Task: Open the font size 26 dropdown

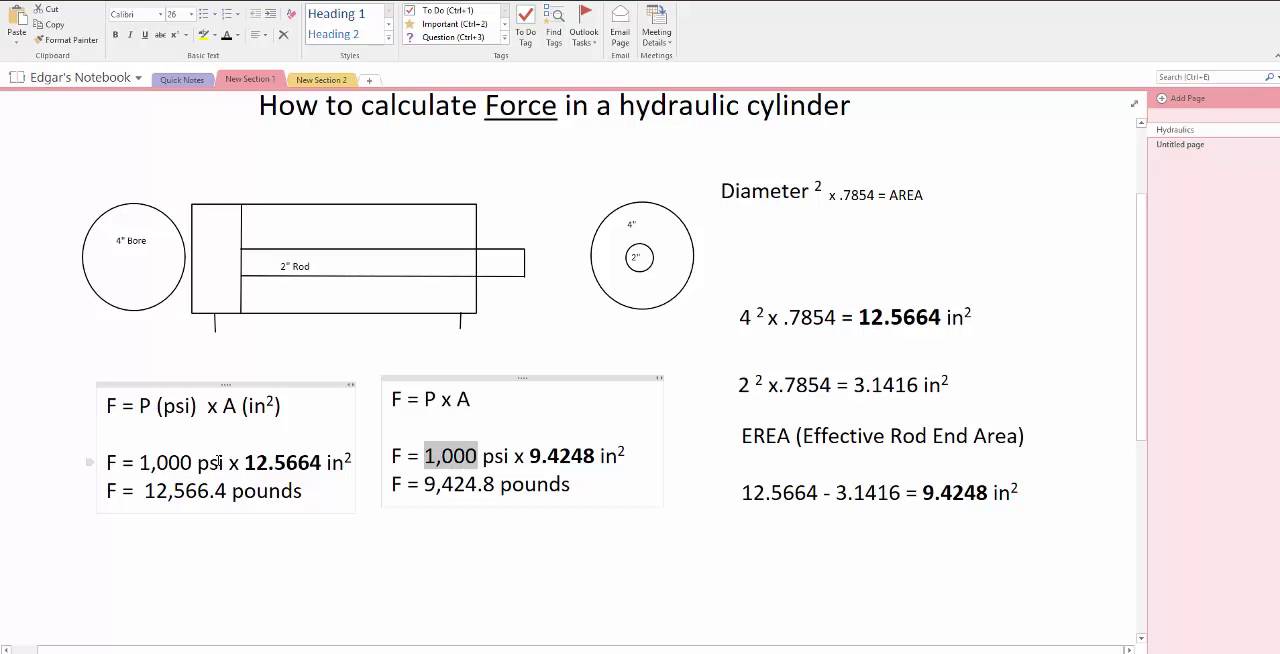Action: click(189, 14)
